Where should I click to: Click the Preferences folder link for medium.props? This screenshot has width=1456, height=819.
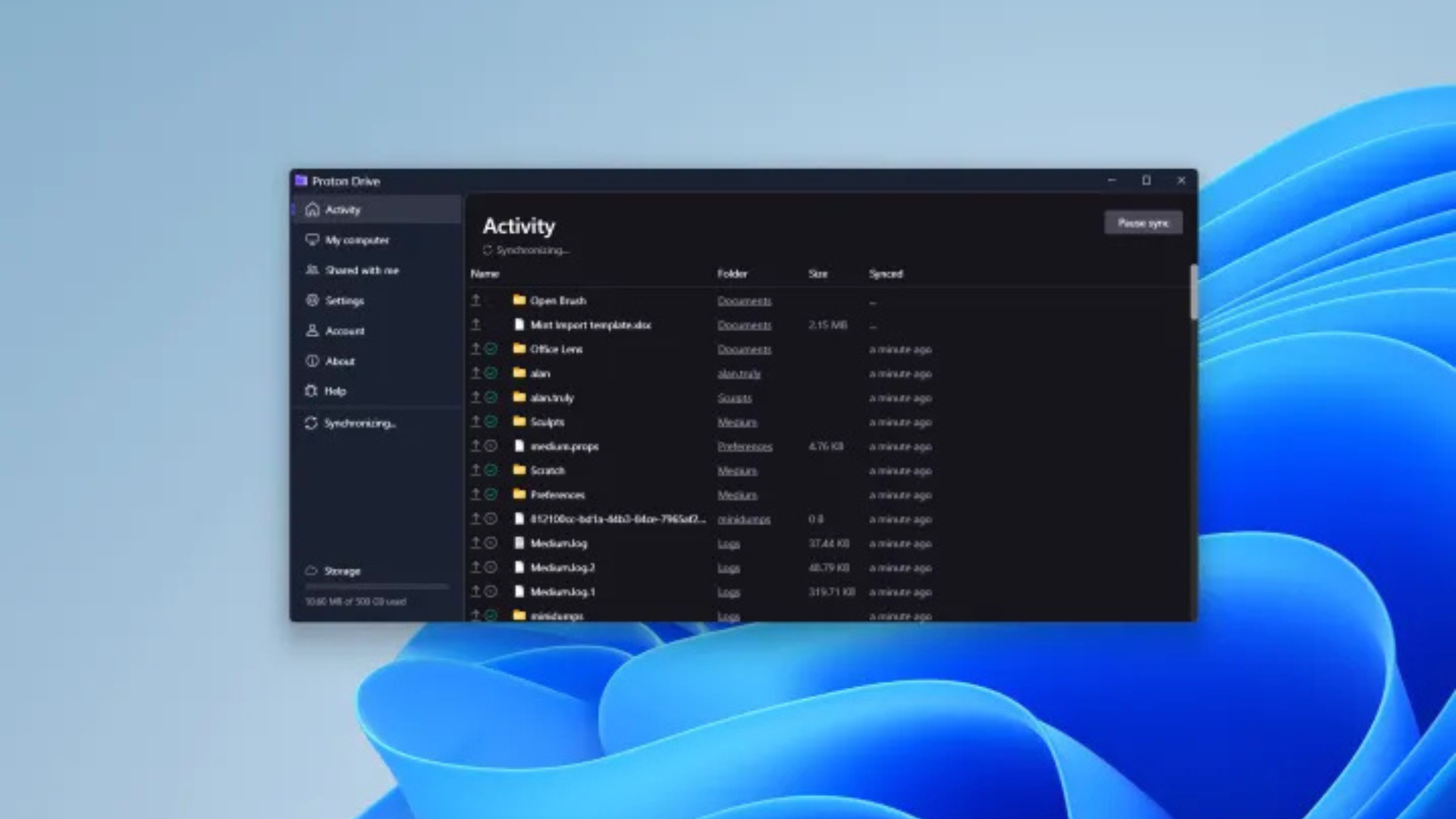(x=744, y=447)
